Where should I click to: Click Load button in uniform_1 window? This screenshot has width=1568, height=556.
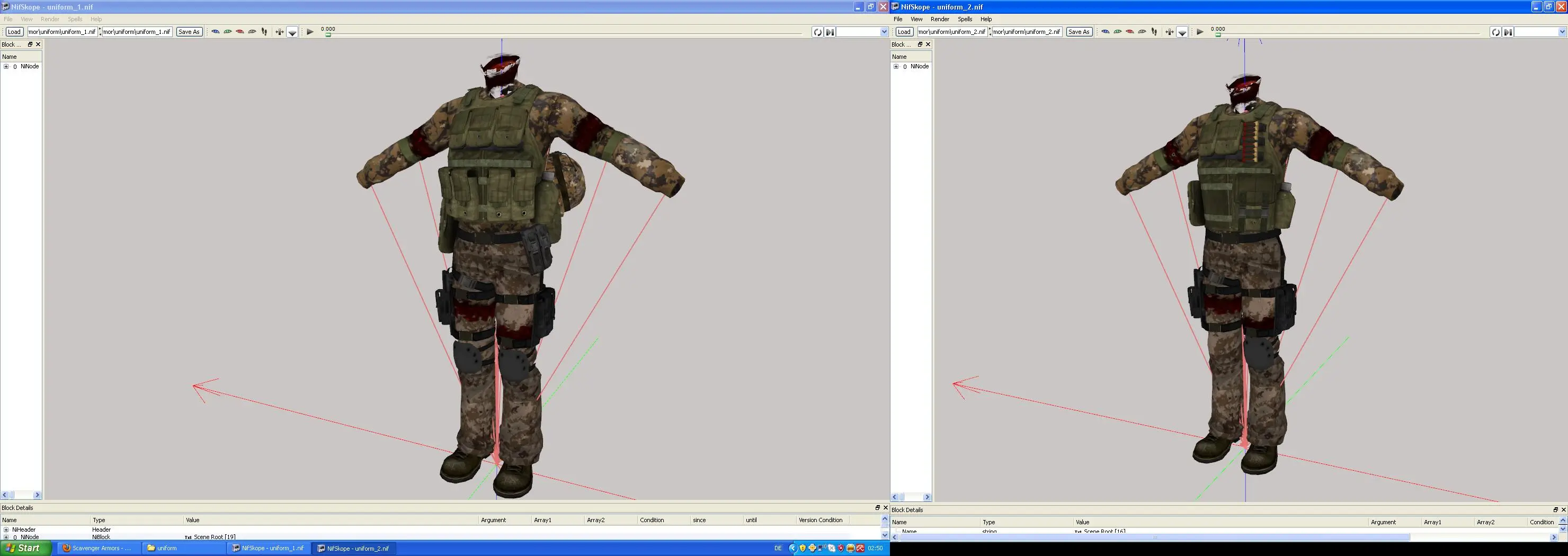[14, 32]
